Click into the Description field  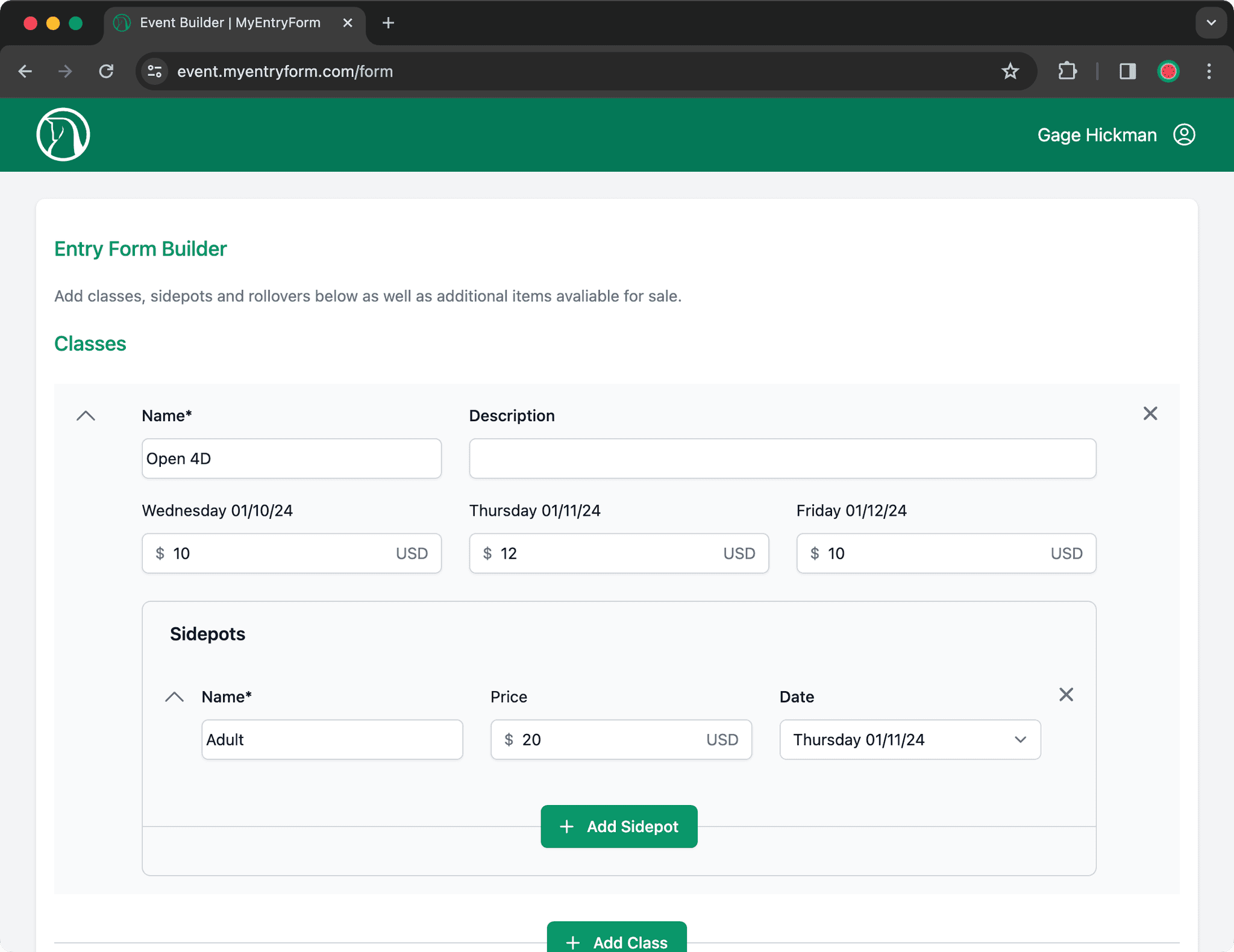coord(782,459)
